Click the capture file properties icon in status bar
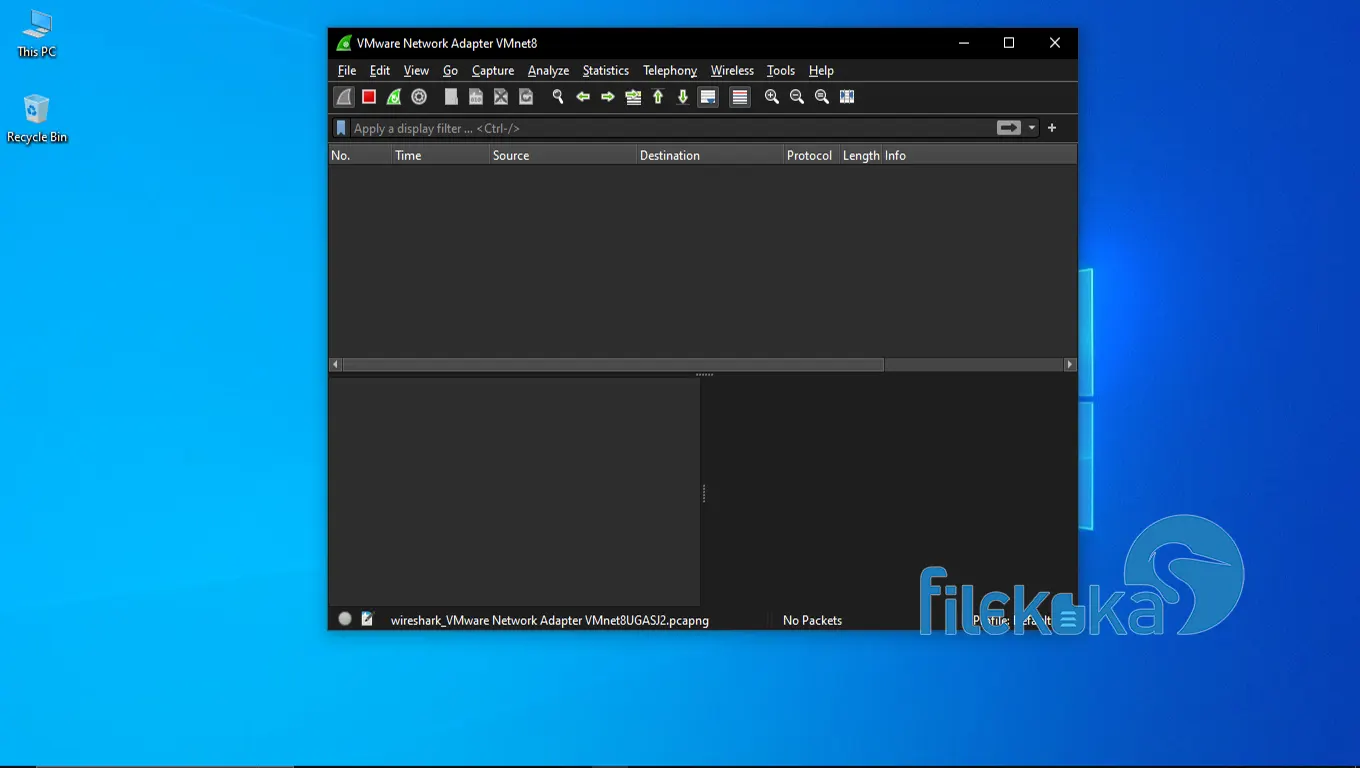The image size is (1360, 768). [x=367, y=619]
